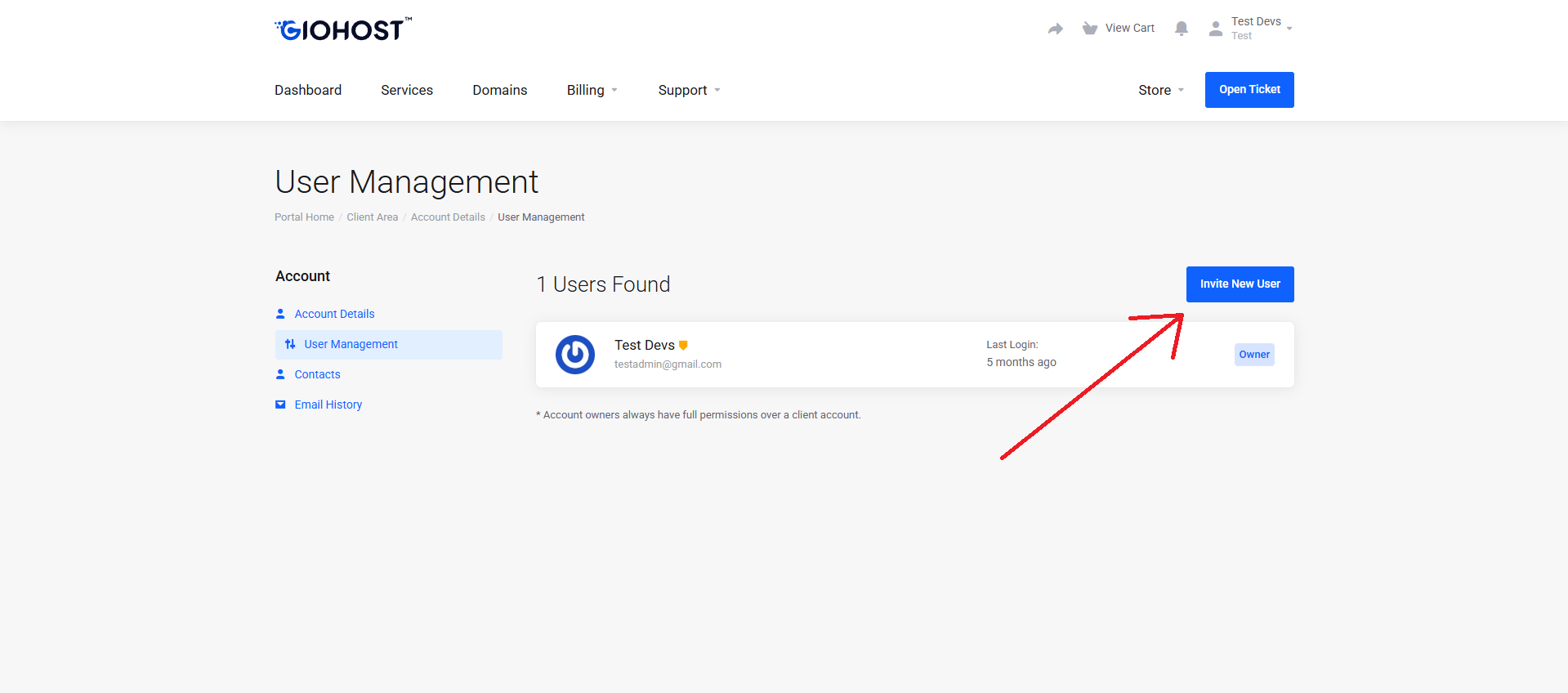Viewport: 1568px width, 693px height.
Task: Click the Contacts person icon
Action: tap(280, 374)
